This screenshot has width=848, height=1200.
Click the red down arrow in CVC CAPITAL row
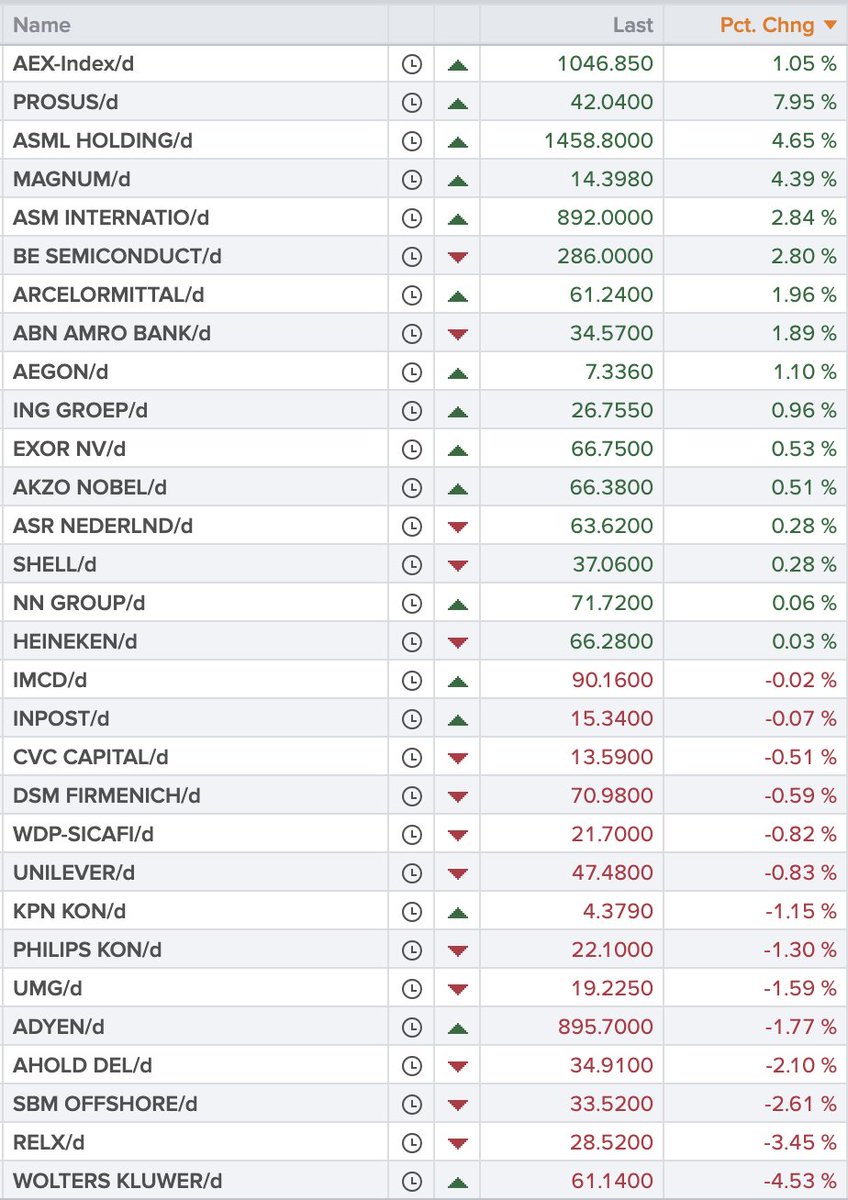coord(458,758)
